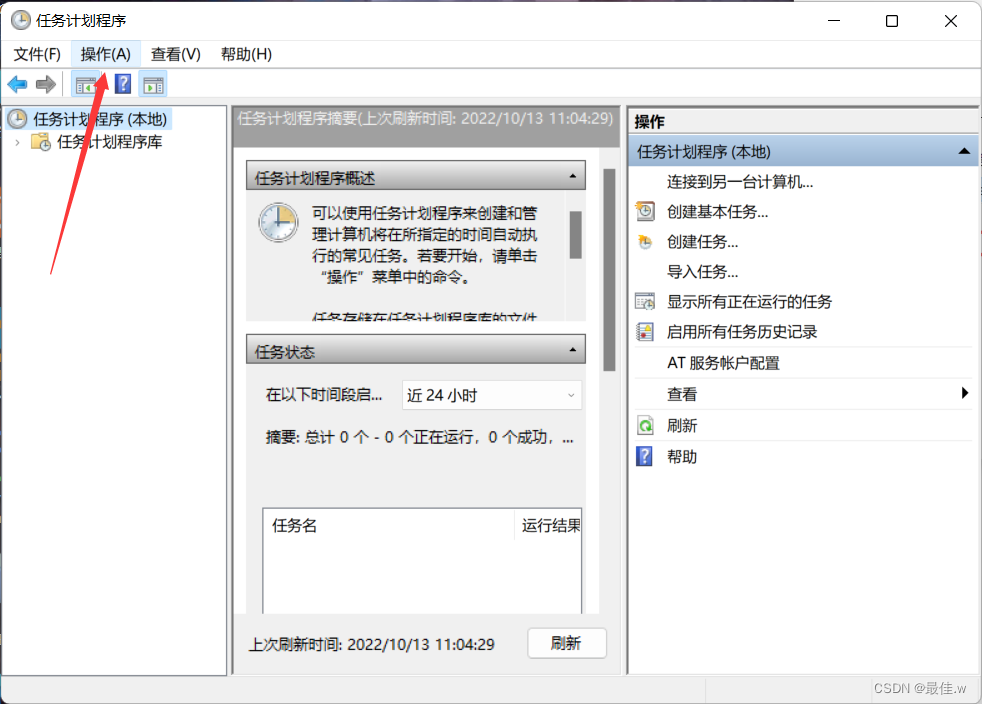Click the 刷新 button at the bottom

click(567, 643)
